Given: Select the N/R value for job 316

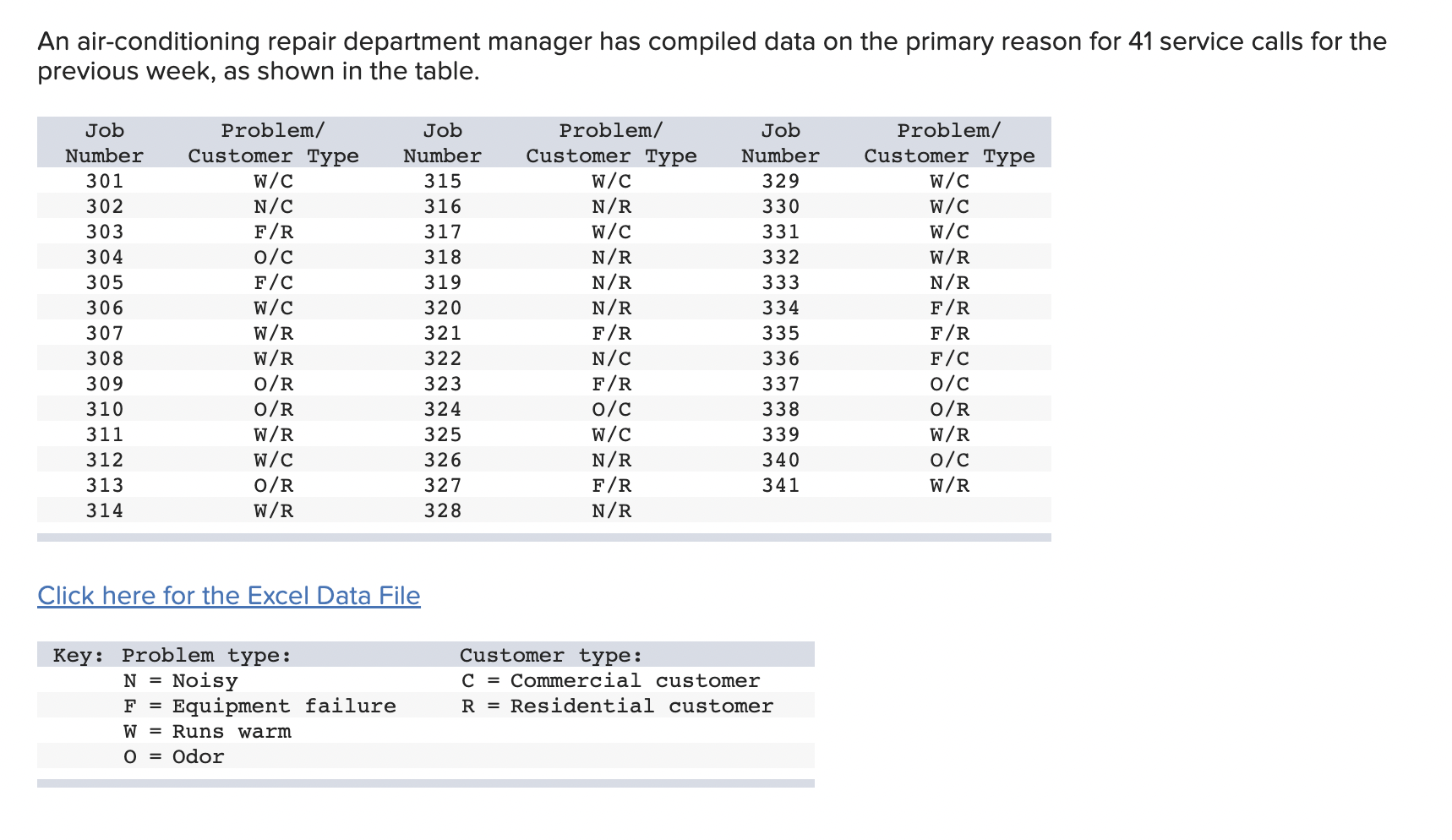Looking at the screenshot, I should [612, 206].
